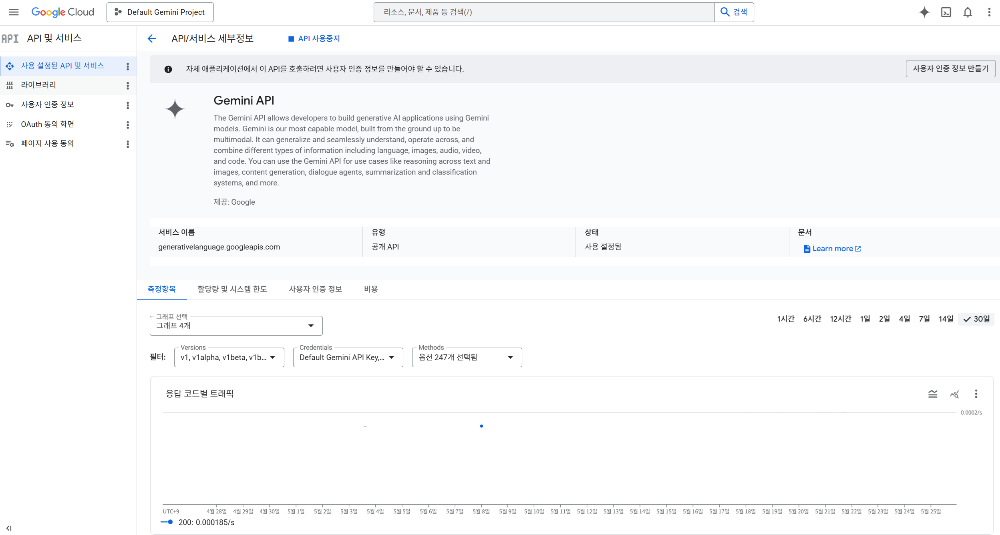Click the 라이브러리 grid icon in sidebar
Image resolution: width=1000 pixels, height=535 pixels.
10,85
